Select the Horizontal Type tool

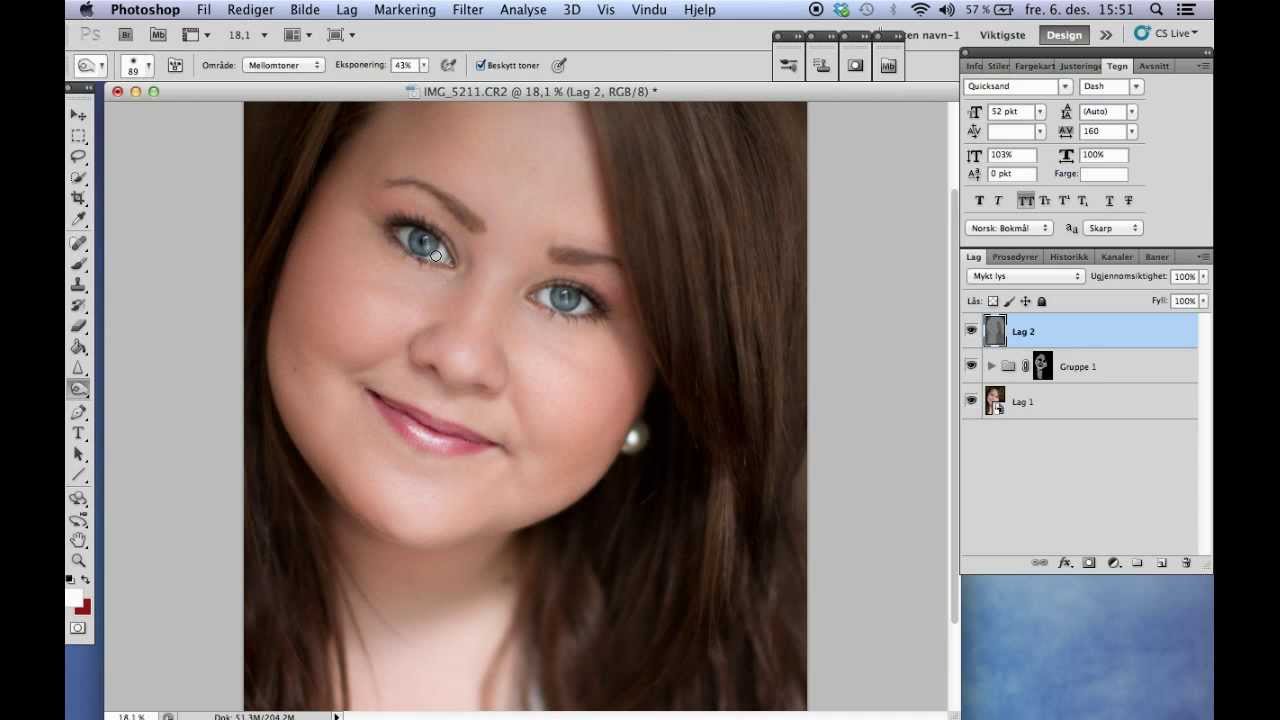pos(78,433)
